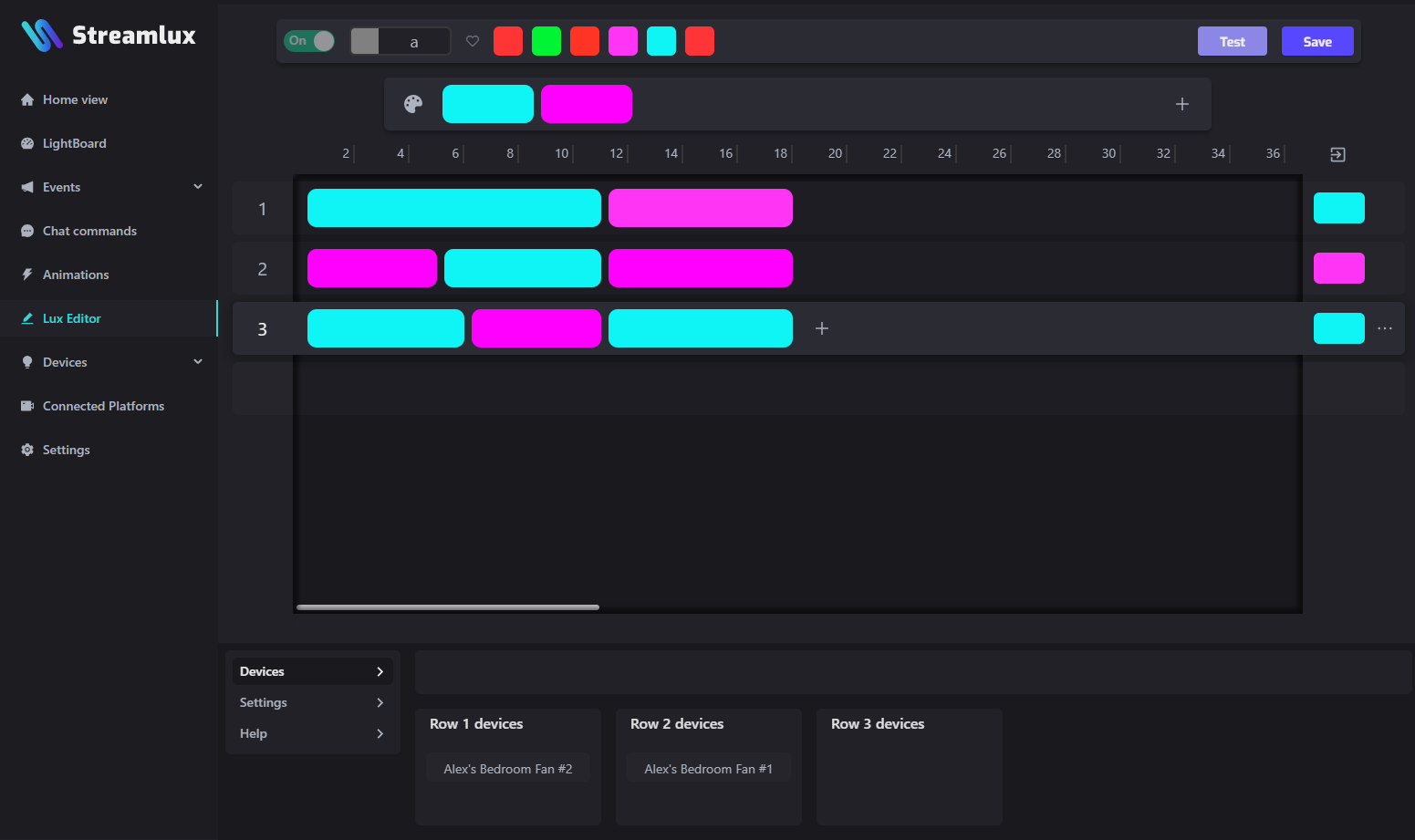Select the green color swatch in the top bar
Screen dimensions: 1415x840
(546, 40)
